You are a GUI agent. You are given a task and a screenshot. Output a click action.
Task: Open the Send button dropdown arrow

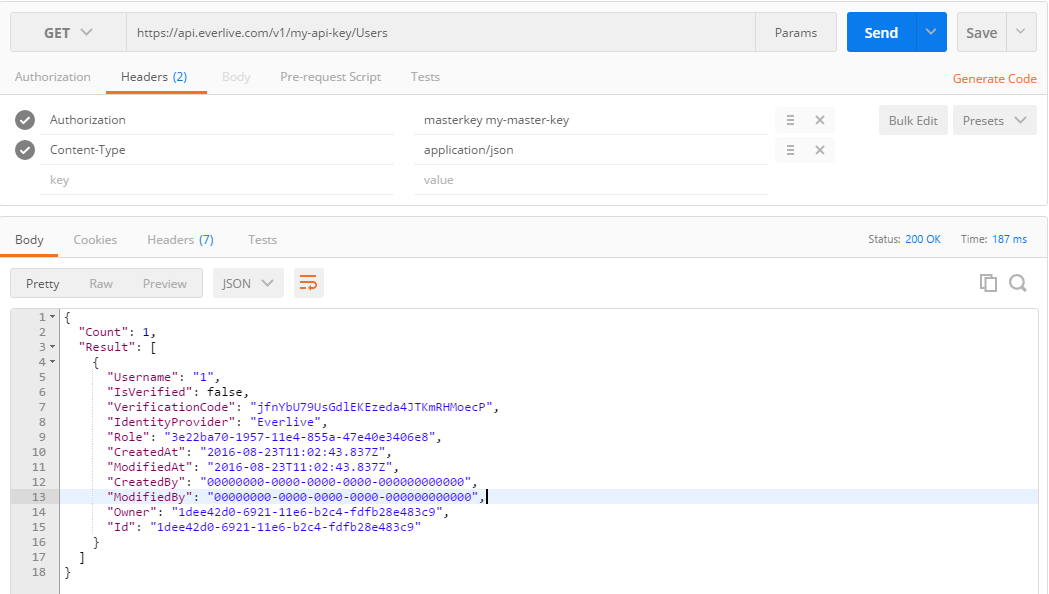pos(931,33)
